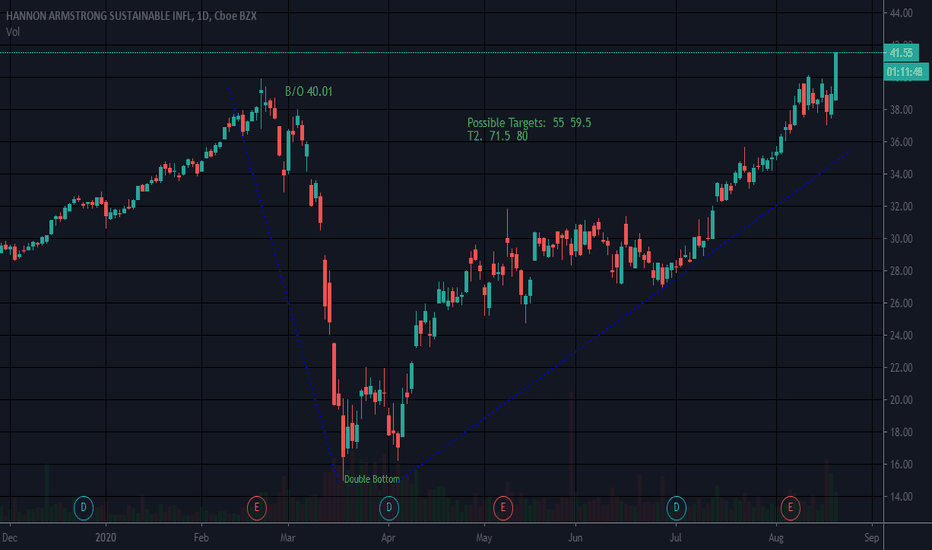Click the 2020 label on the time axis
Screen dimensions: 932x550
[x=105, y=538]
